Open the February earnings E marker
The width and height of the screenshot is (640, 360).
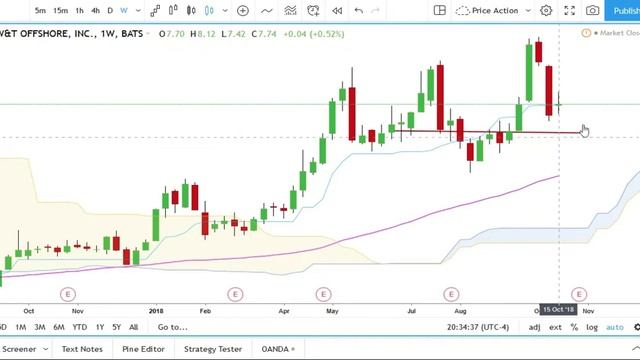235,294
